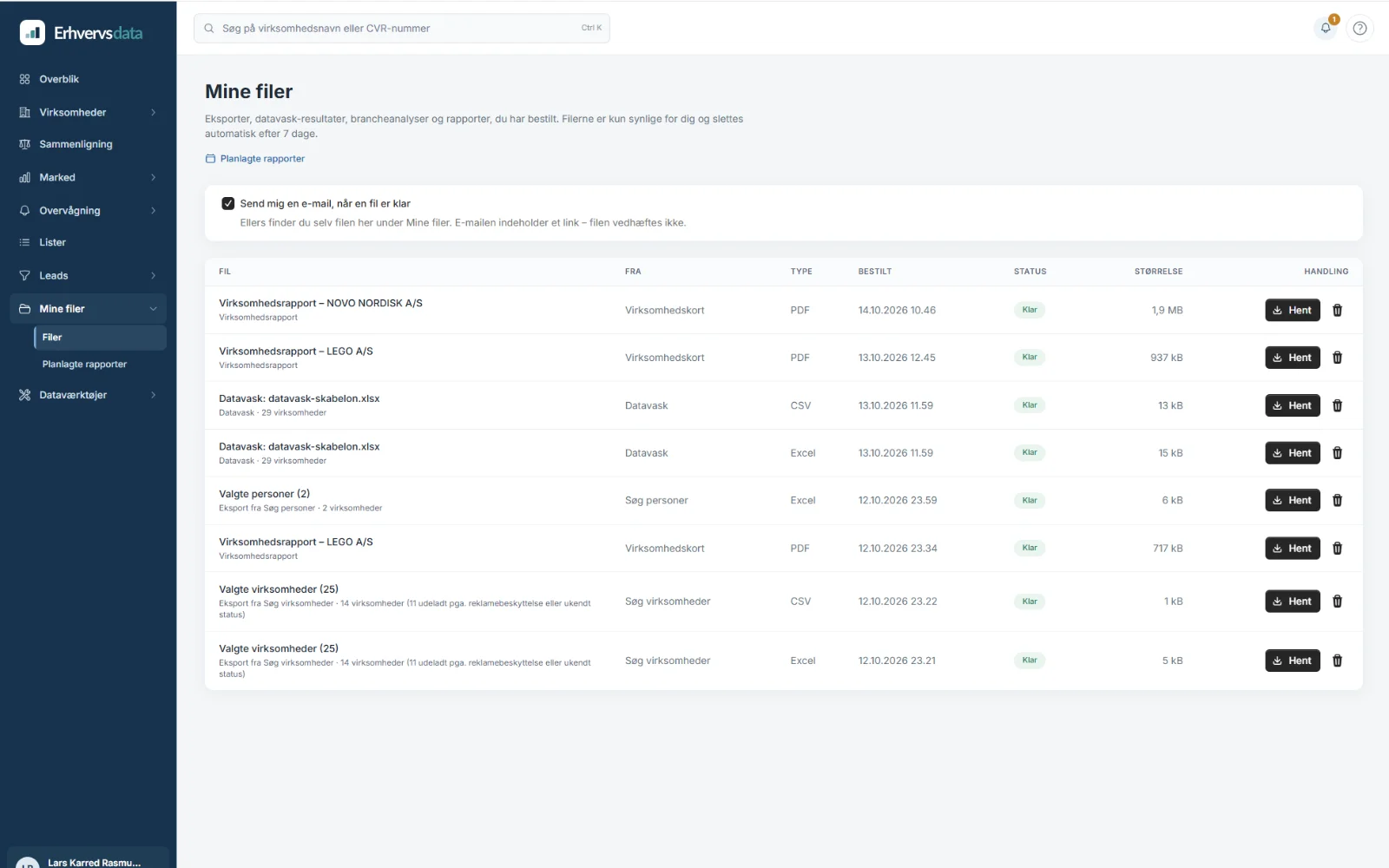Trash the Datavask CSV file row
1389x868 pixels.
1337,405
